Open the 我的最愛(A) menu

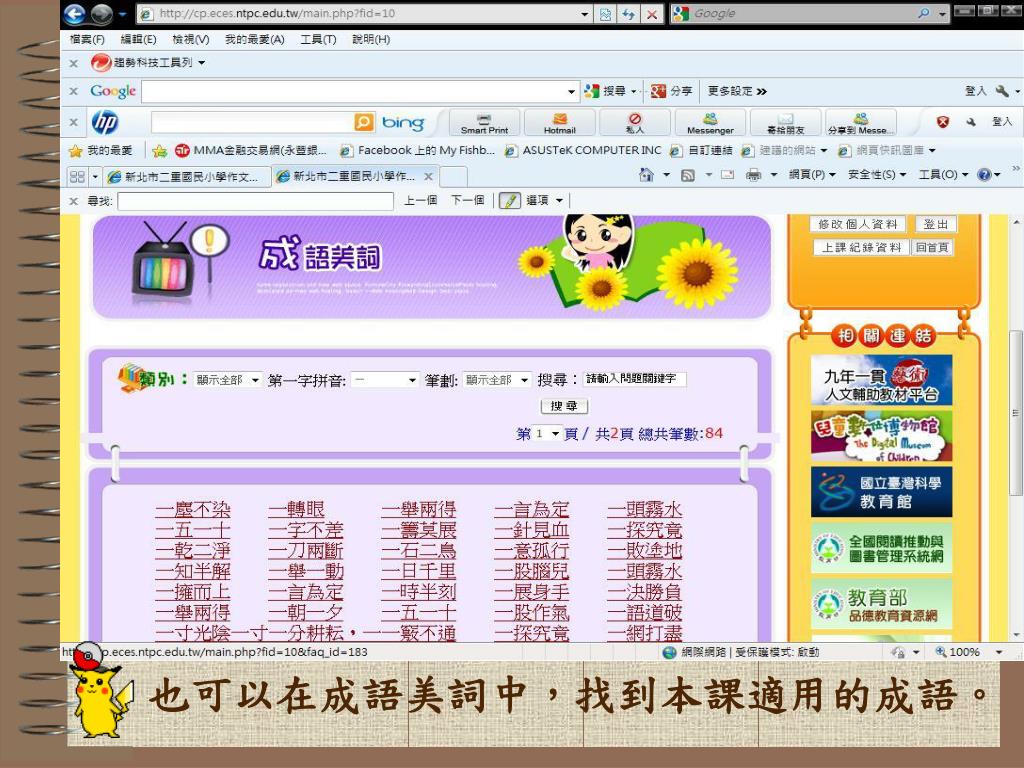point(255,39)
